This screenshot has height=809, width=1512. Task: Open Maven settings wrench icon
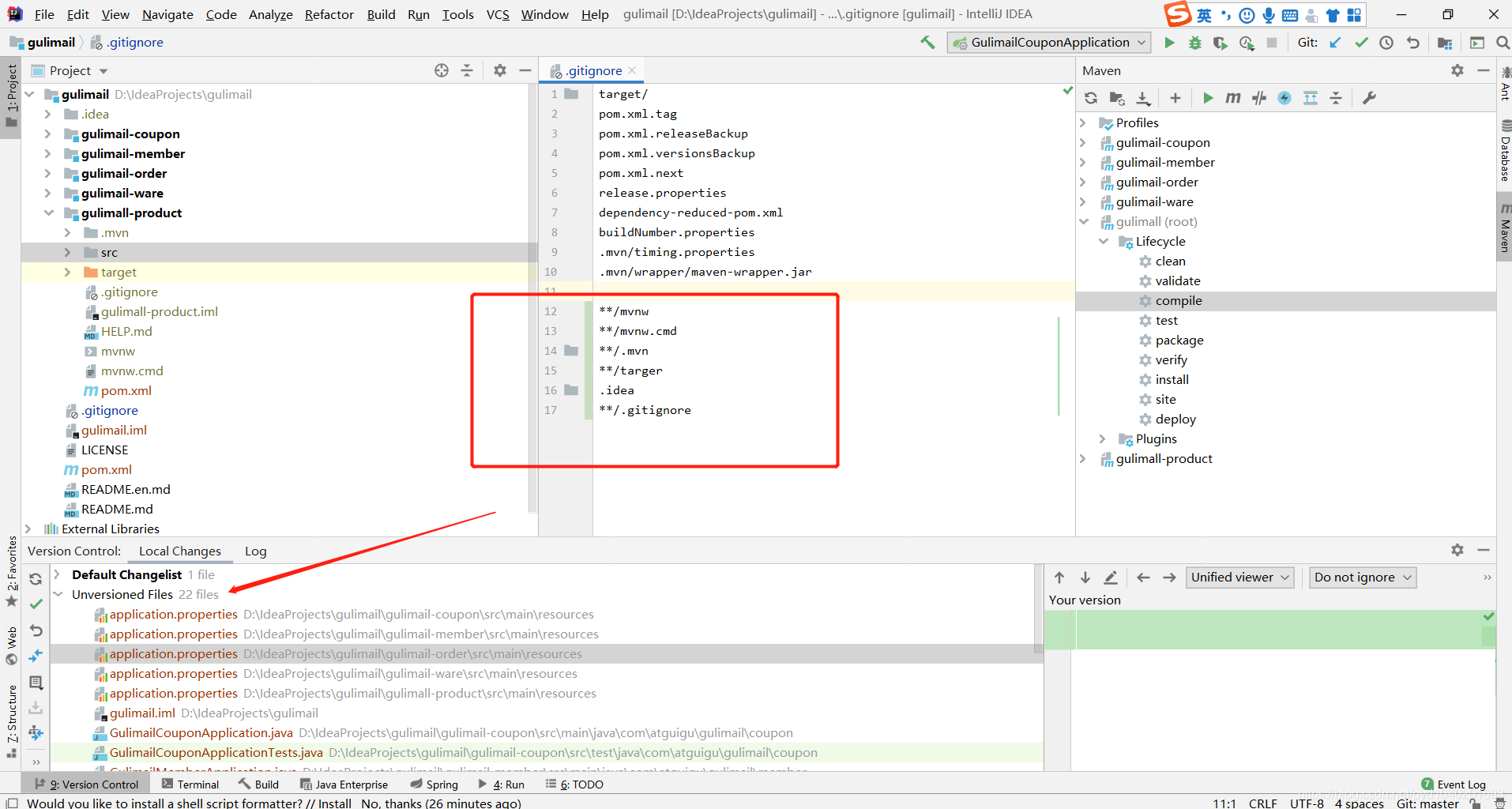pyautogui.click(x=1370, y=98)
